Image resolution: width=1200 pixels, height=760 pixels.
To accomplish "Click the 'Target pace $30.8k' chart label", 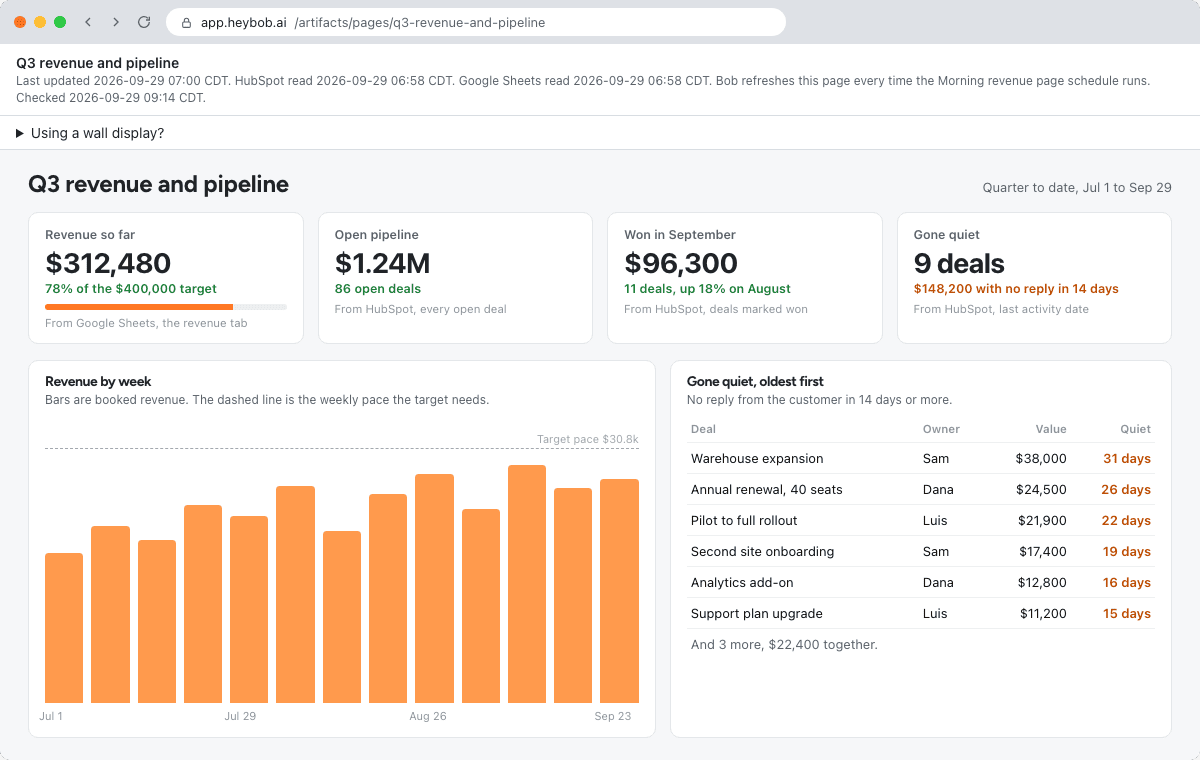I will (588, 439).
